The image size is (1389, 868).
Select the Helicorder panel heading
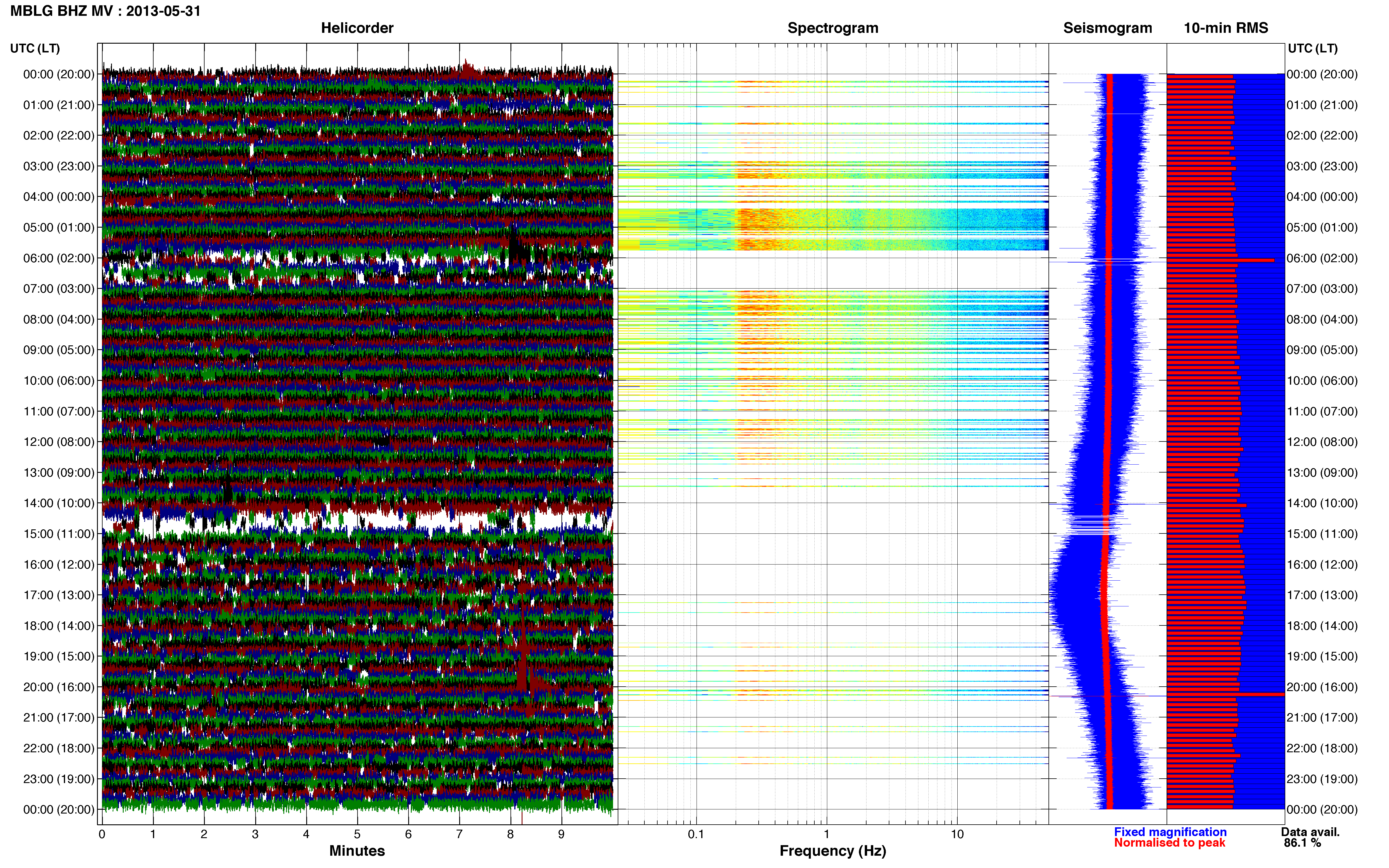point(357,28)
